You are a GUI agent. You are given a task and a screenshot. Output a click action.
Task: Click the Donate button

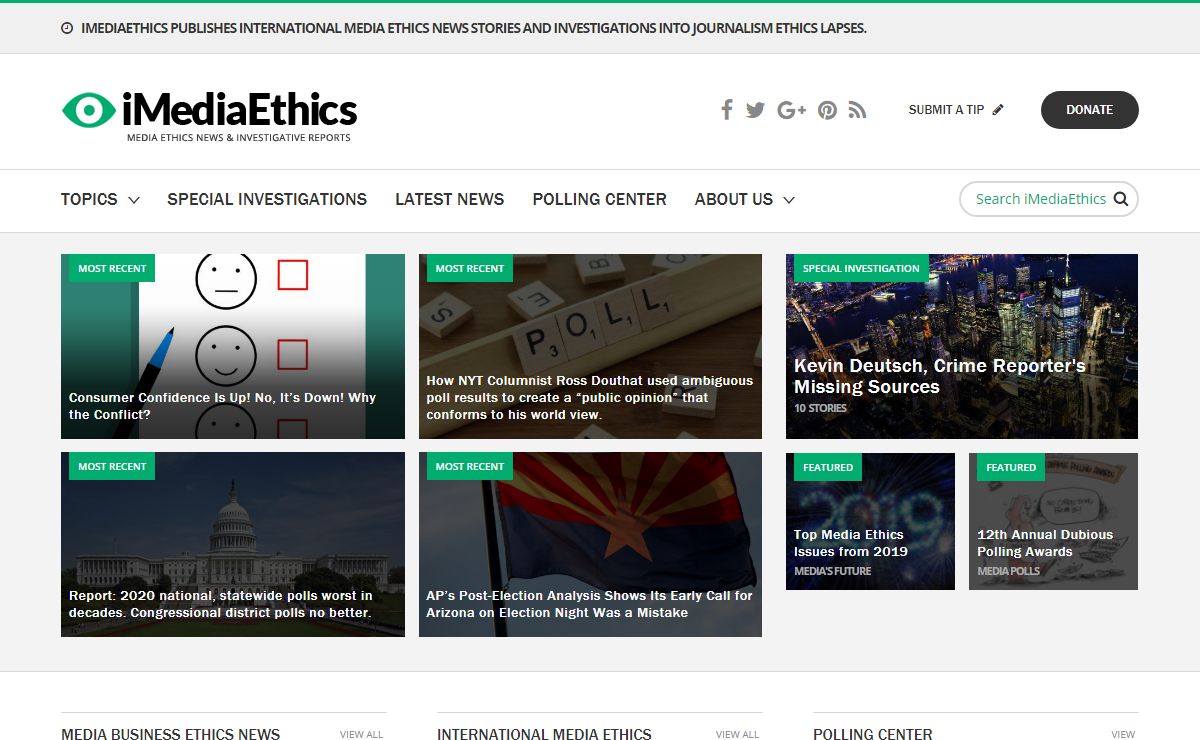[1090, 110]
